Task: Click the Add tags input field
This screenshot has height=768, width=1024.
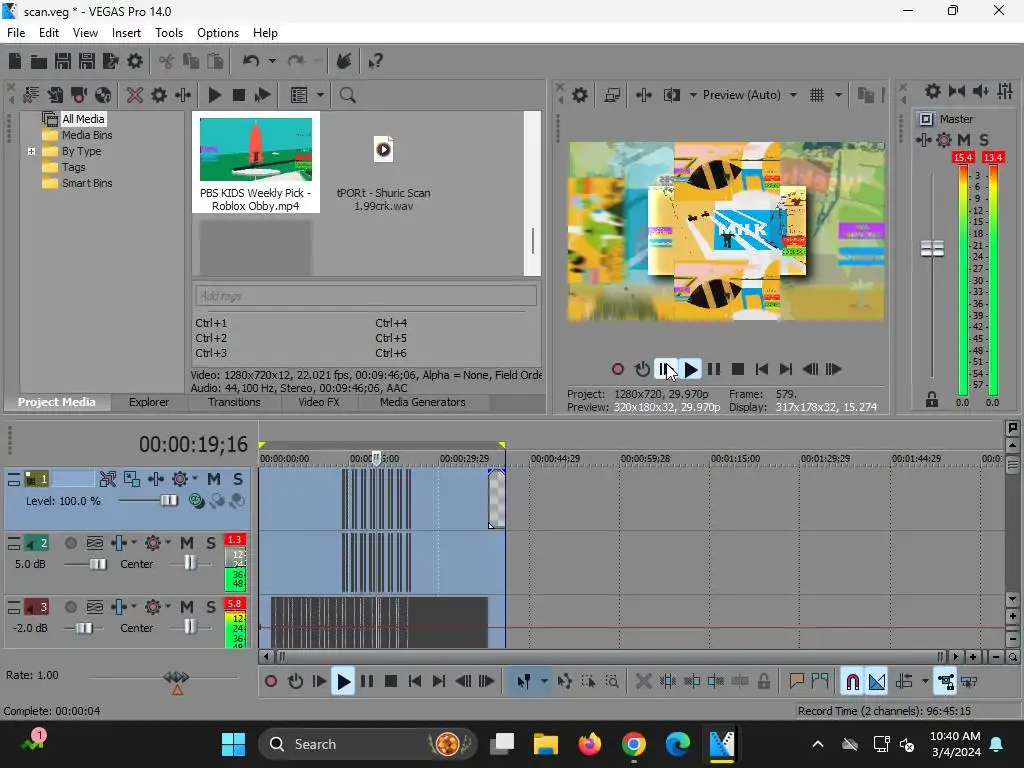Action: (x=366, y=296)
